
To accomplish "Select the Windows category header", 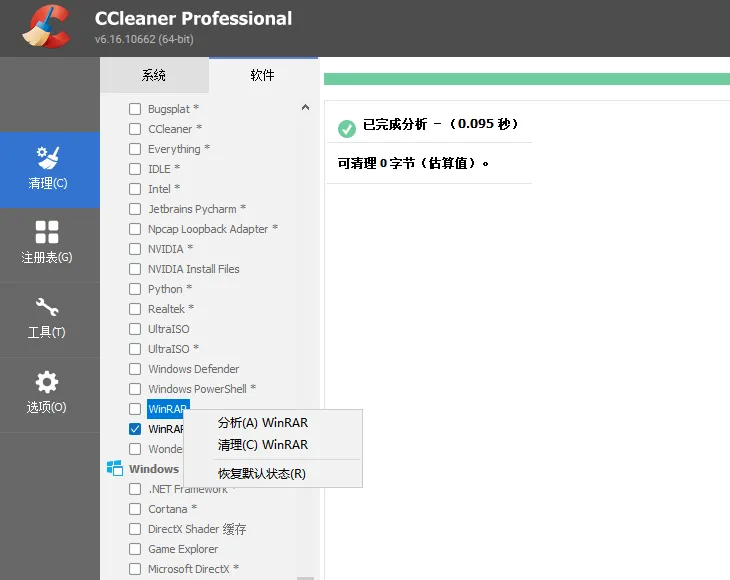I will tap(154, 469).
